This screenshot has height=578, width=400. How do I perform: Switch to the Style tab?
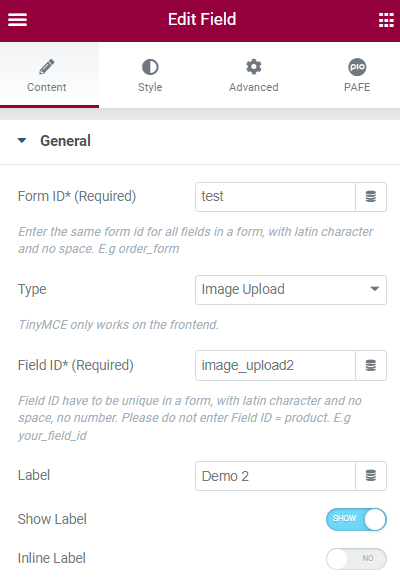pyautogui.click(x=150, y=75)
